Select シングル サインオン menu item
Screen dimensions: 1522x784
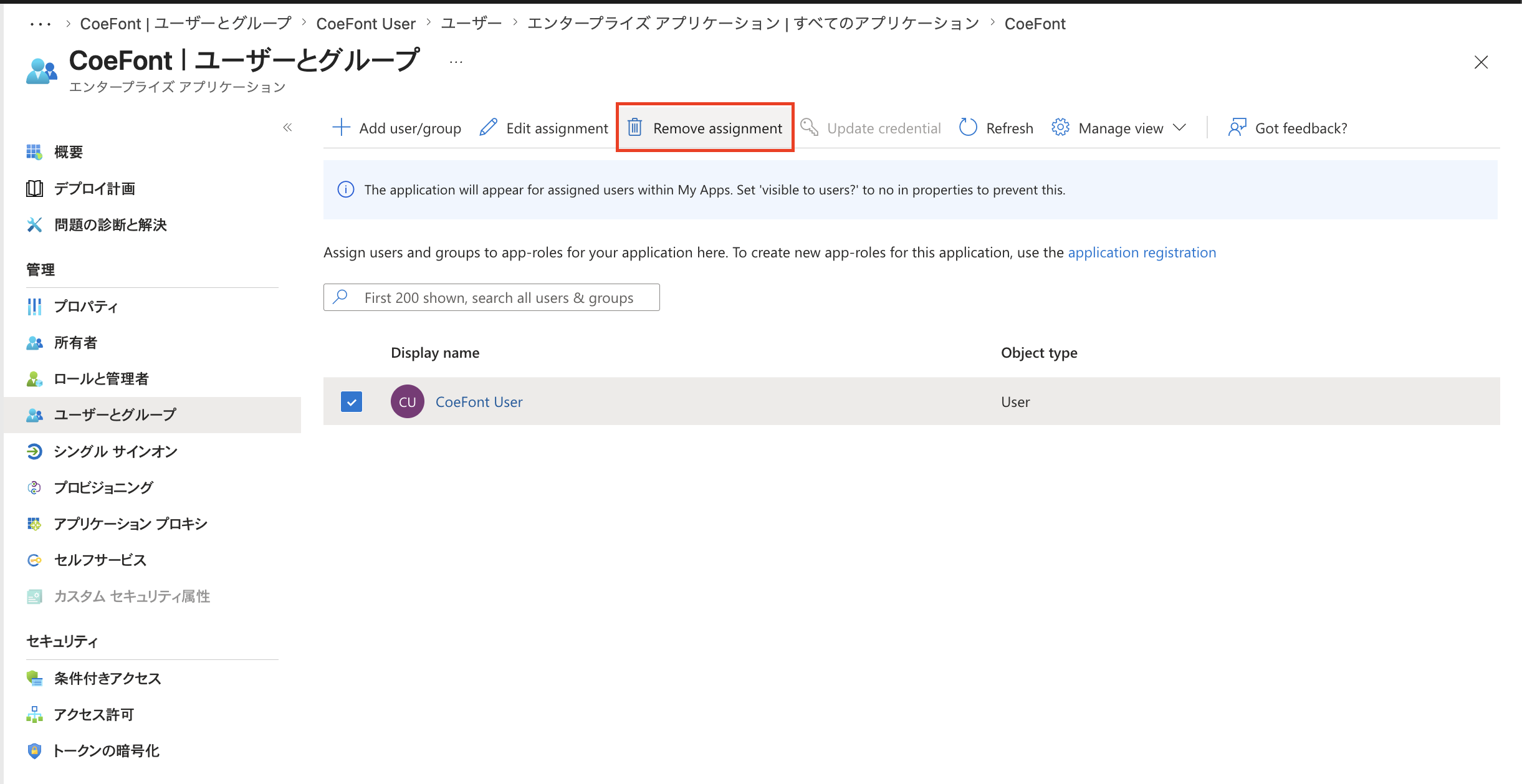[x=116, y=451]
